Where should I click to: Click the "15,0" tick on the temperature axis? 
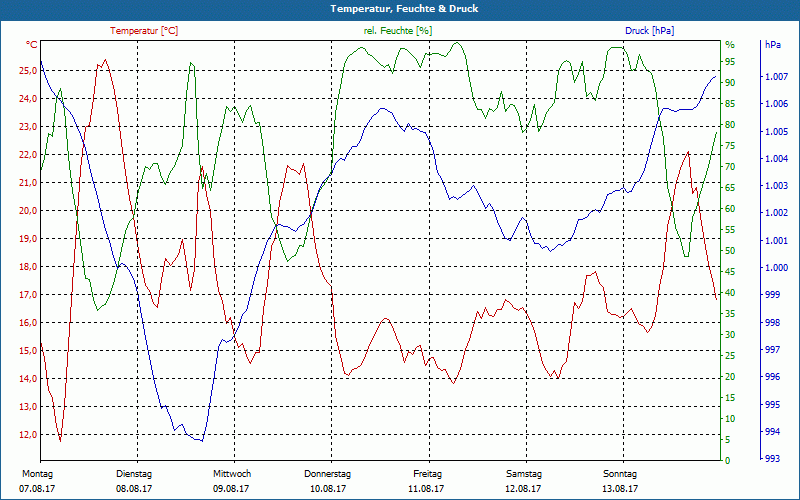(28, 351)
